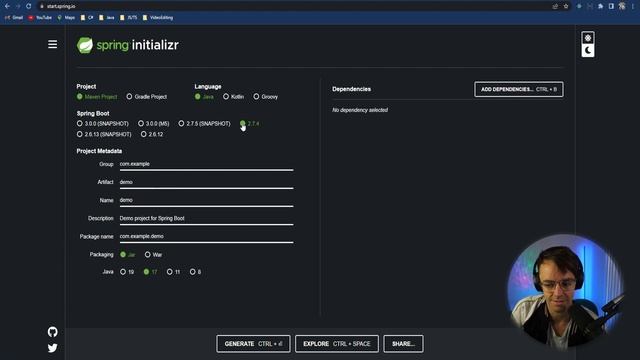Viewport: 640px width, 360px height.
Task: Choose Groovy as the language
Action: (265, 97)
